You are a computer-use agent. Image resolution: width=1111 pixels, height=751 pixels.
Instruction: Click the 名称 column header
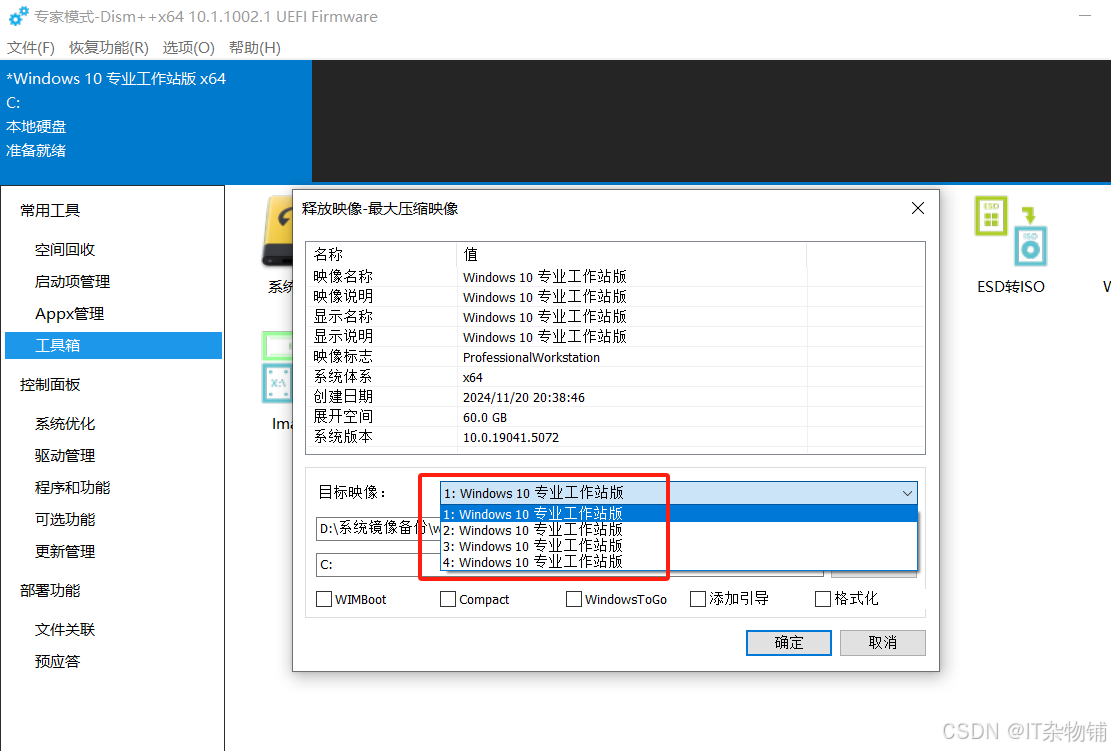coord(381,254)
